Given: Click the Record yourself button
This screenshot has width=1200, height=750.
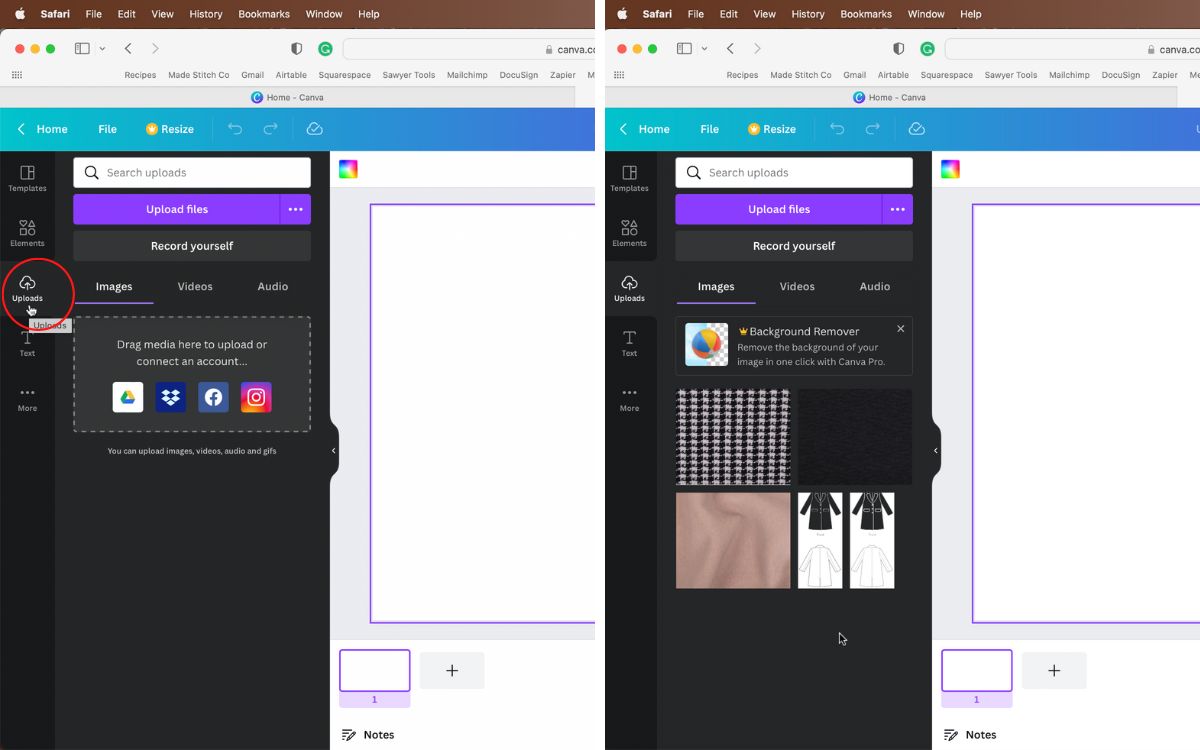Looking at the screenshot, I should point(192,245).
